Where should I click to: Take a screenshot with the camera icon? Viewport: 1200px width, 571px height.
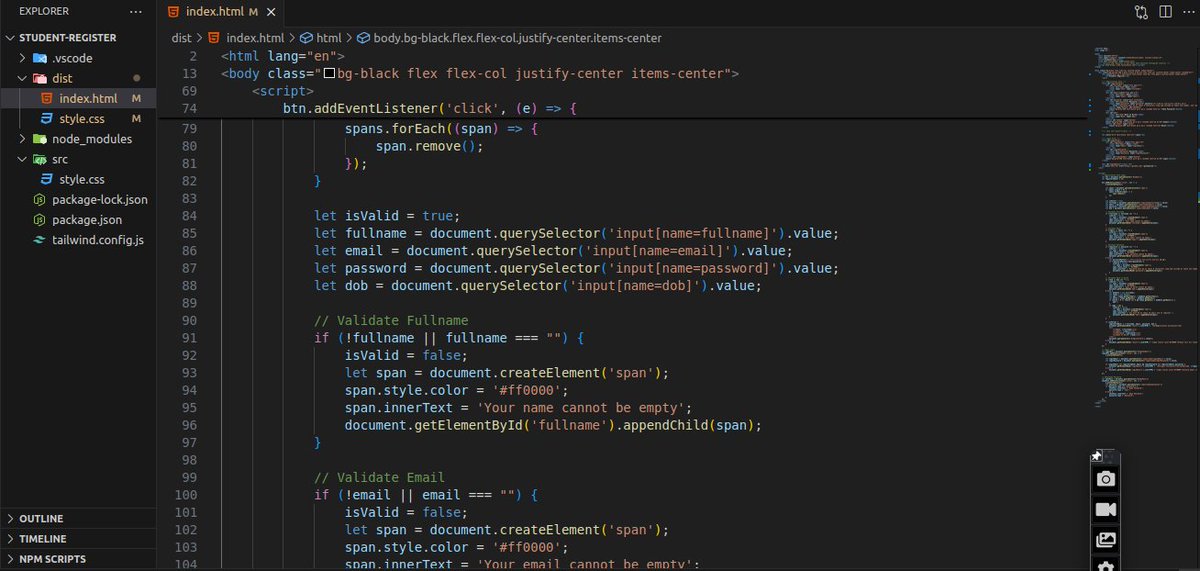coord(1105,480)
